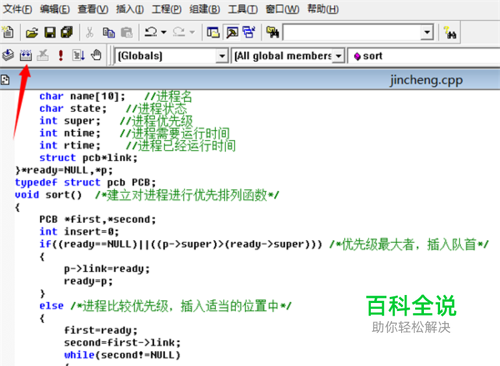Open the 工具(T) menu
The width and height of the screenshot is (500, 366).
(x=243, y=9)
